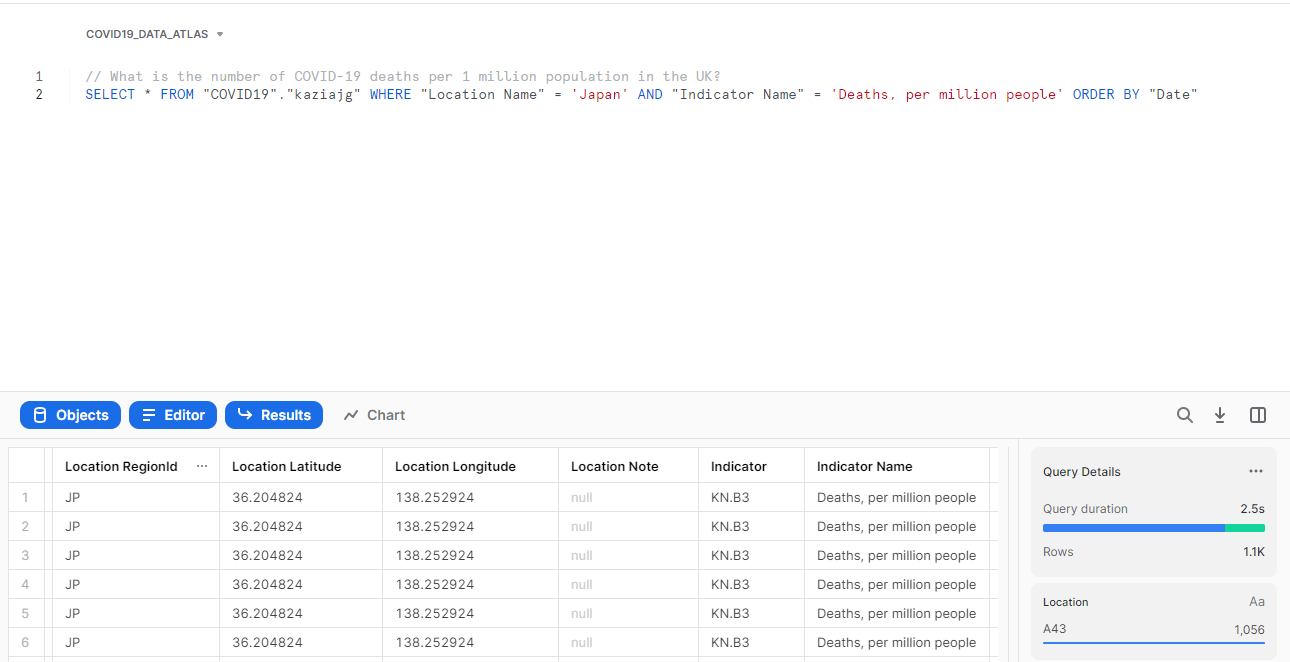Click the Location column stats card title
Viewport: 1290px width, 662px height.
click(x=1065, y=602)
